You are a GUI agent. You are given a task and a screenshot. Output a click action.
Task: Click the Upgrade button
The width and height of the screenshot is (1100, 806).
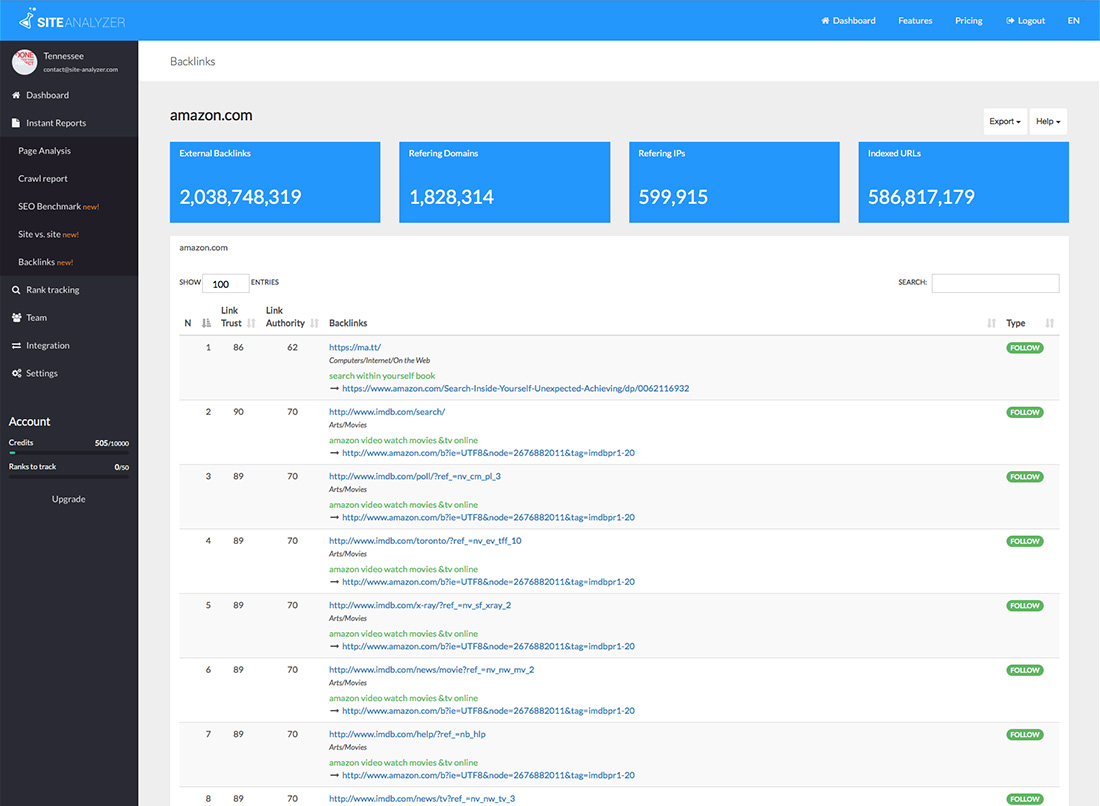69,499
